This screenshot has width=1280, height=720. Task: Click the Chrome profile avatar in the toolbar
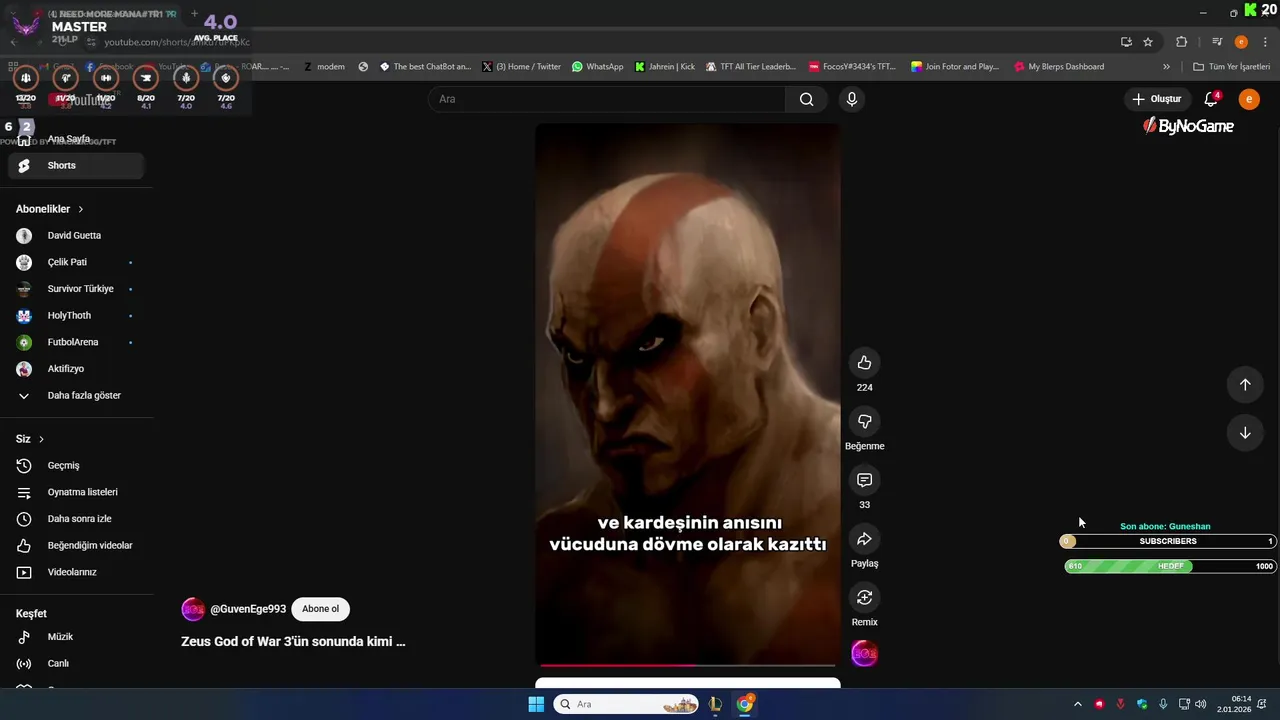1241,42
